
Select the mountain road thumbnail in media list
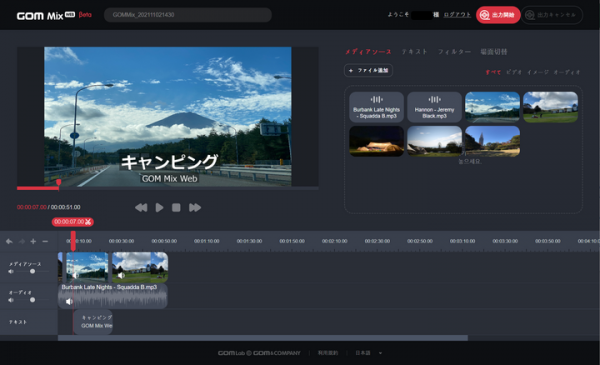[492, 107]
